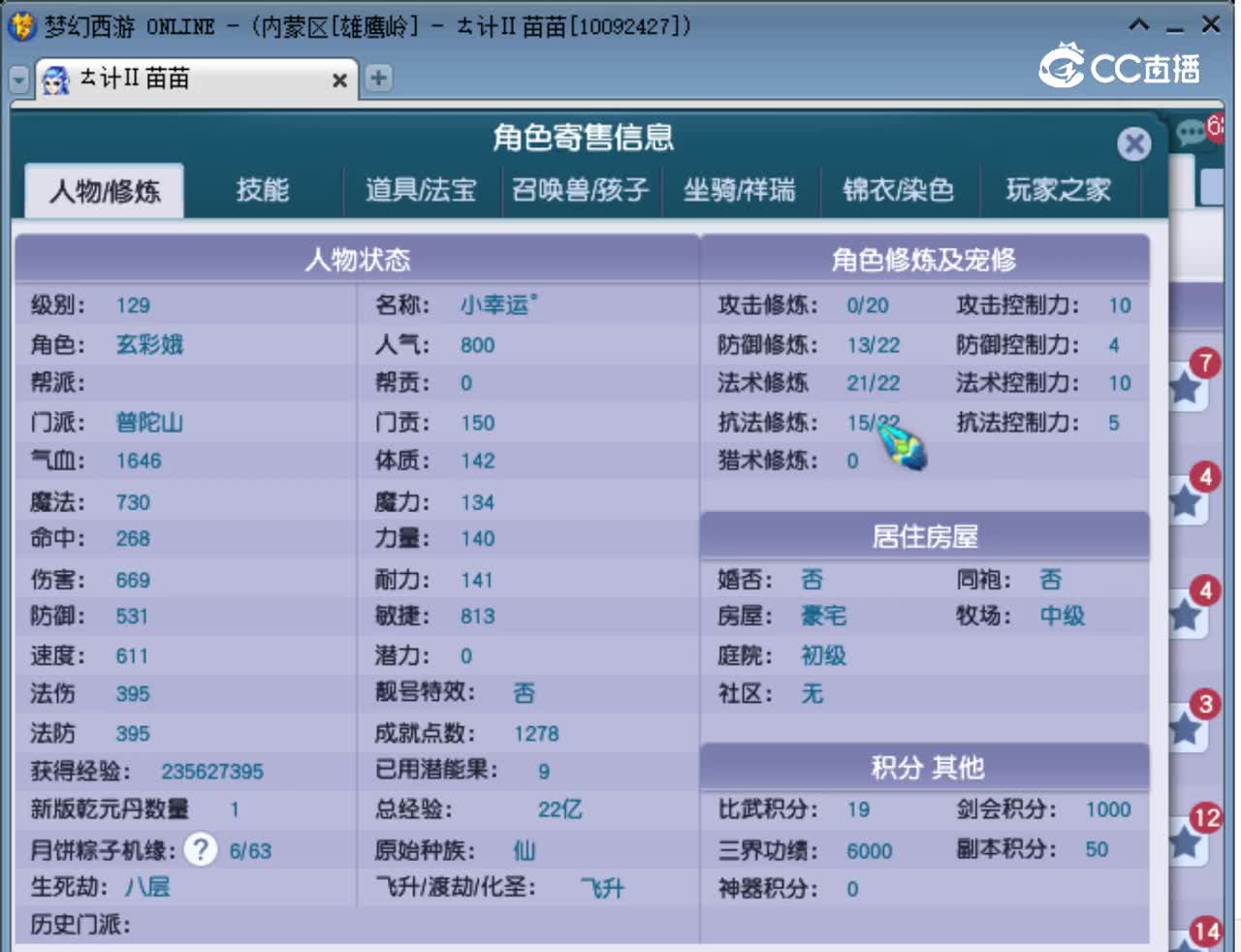The height and width of the screenshot is (952, 1241).
Task: Click the 人气 value 800
Action: coord(478,345)
